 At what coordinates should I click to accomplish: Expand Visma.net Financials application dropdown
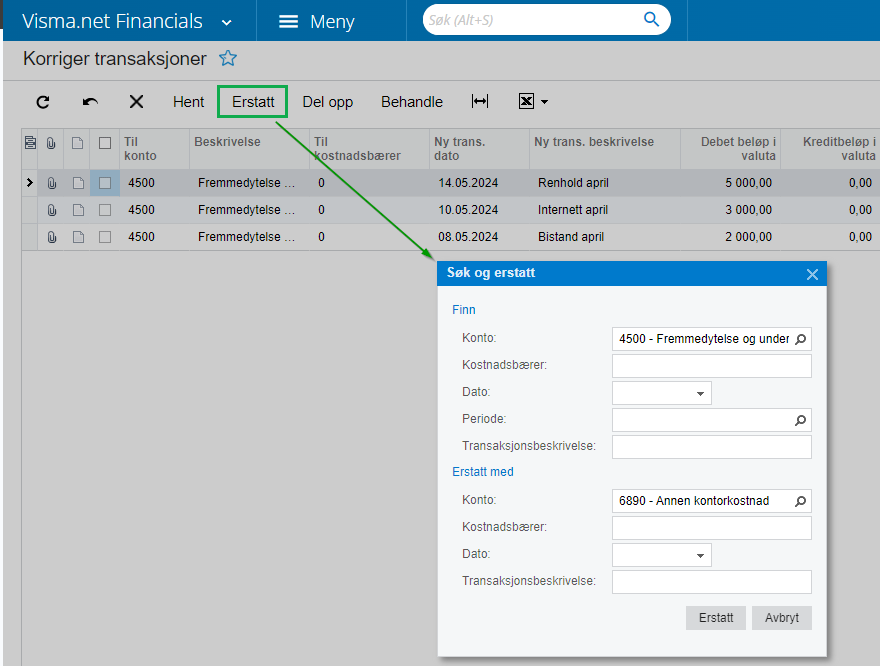(x=226, y=23)
